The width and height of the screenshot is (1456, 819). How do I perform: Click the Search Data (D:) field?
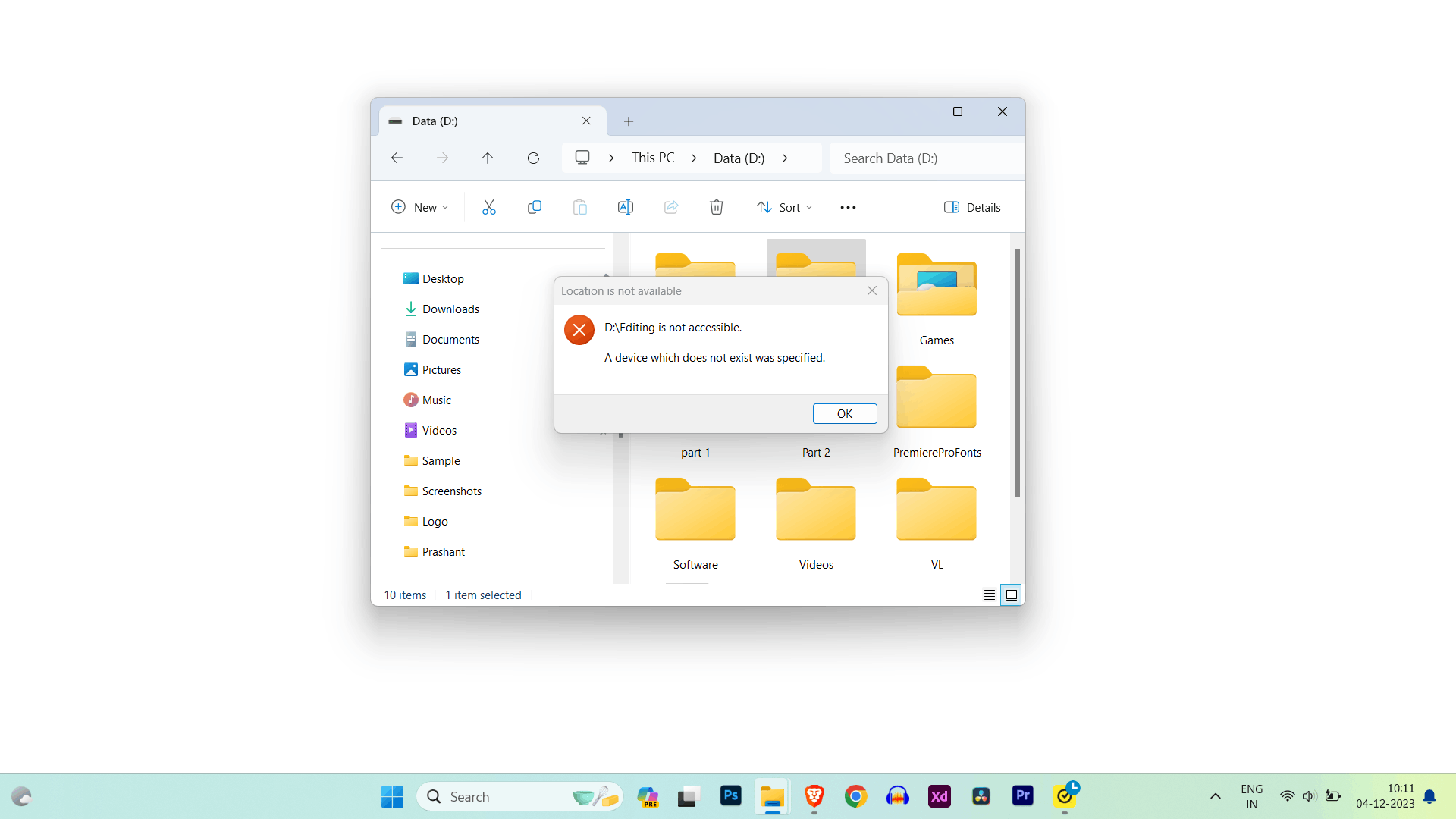pos(925,158)
